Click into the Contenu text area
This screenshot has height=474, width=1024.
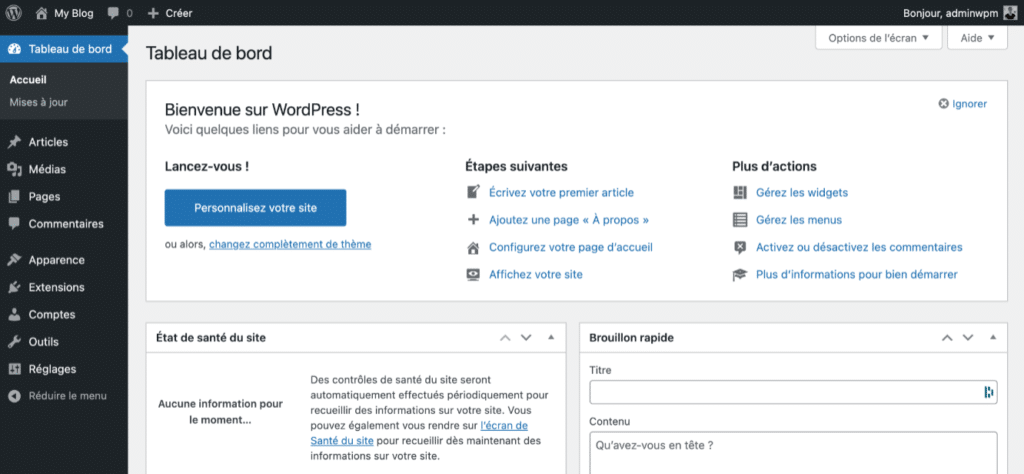tap(793, 453)
